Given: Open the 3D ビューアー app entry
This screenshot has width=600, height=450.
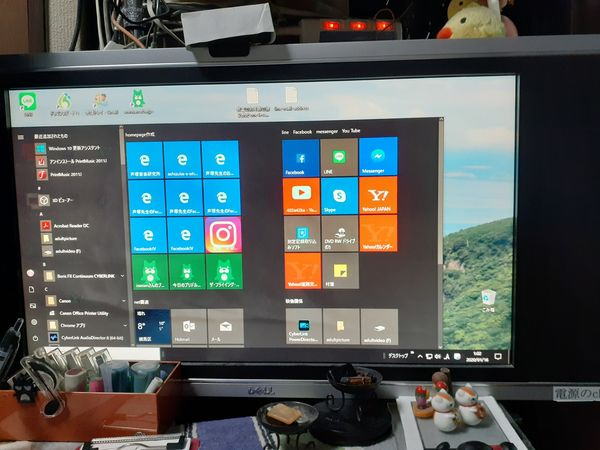Looking at the screenshot, I should point(57,200).
